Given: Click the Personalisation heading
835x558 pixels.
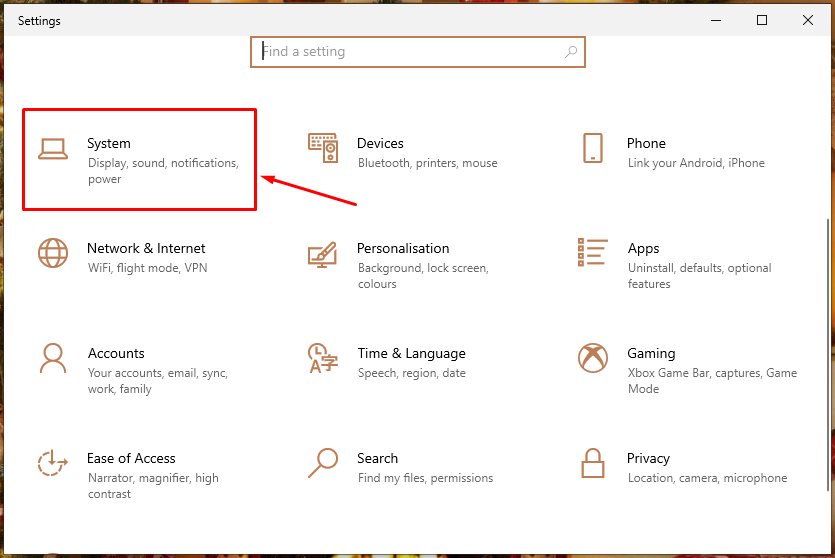Looking at the screenshot, I should coord(403,248).
